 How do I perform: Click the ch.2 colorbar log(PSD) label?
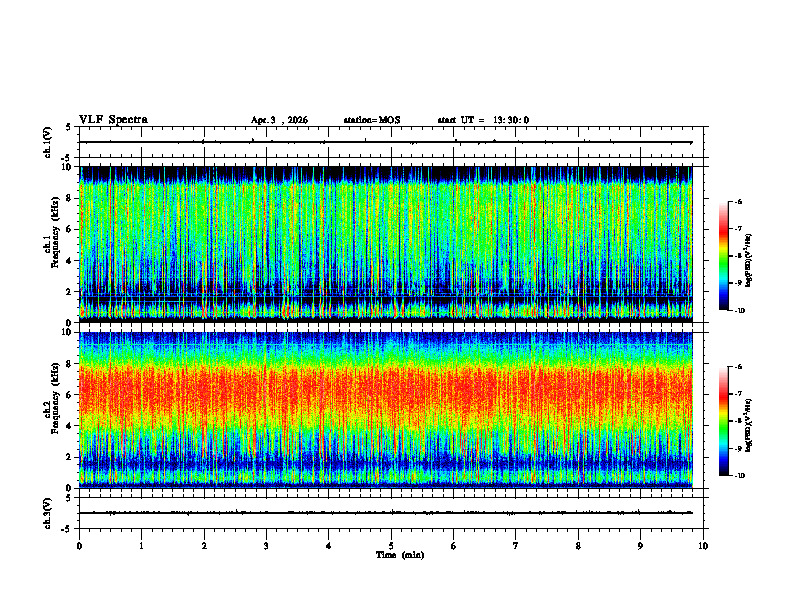click(x=749, y=425)
